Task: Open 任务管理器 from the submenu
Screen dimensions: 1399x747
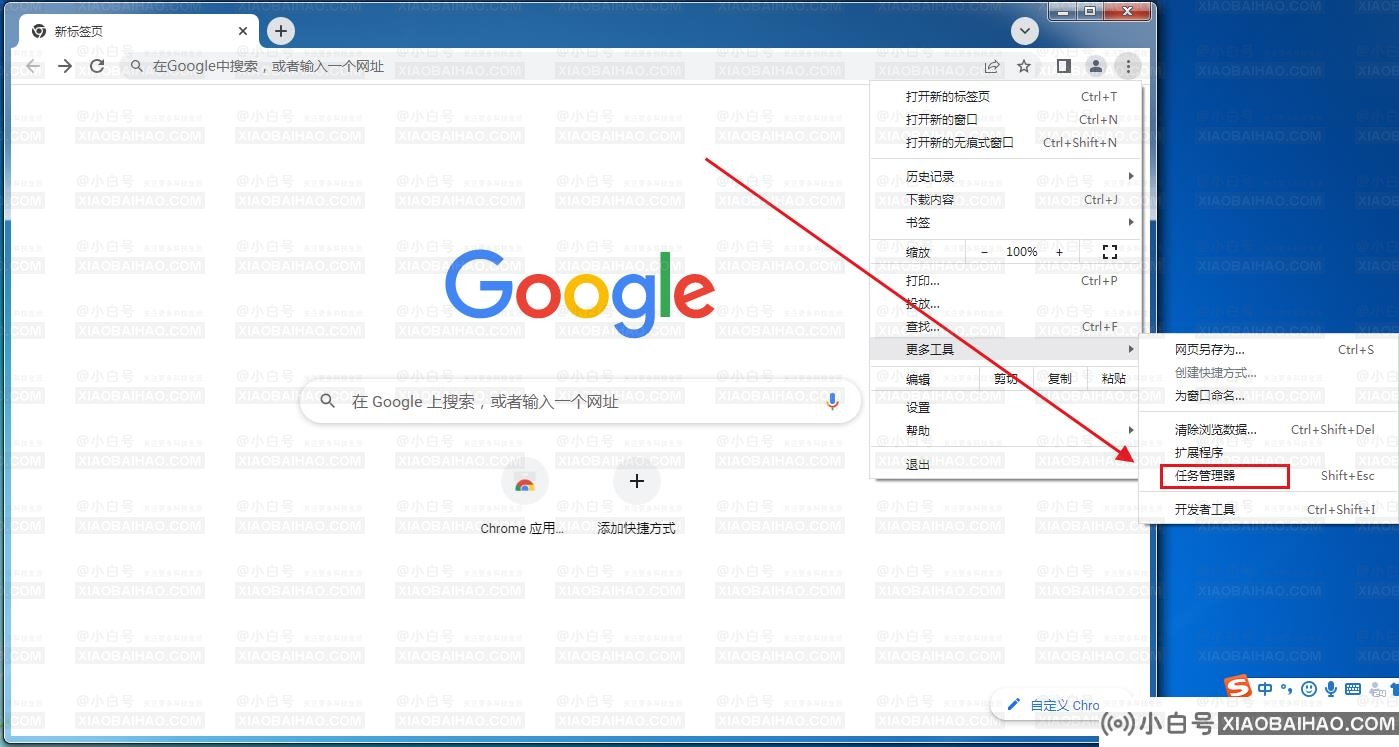Action: 1270,476
